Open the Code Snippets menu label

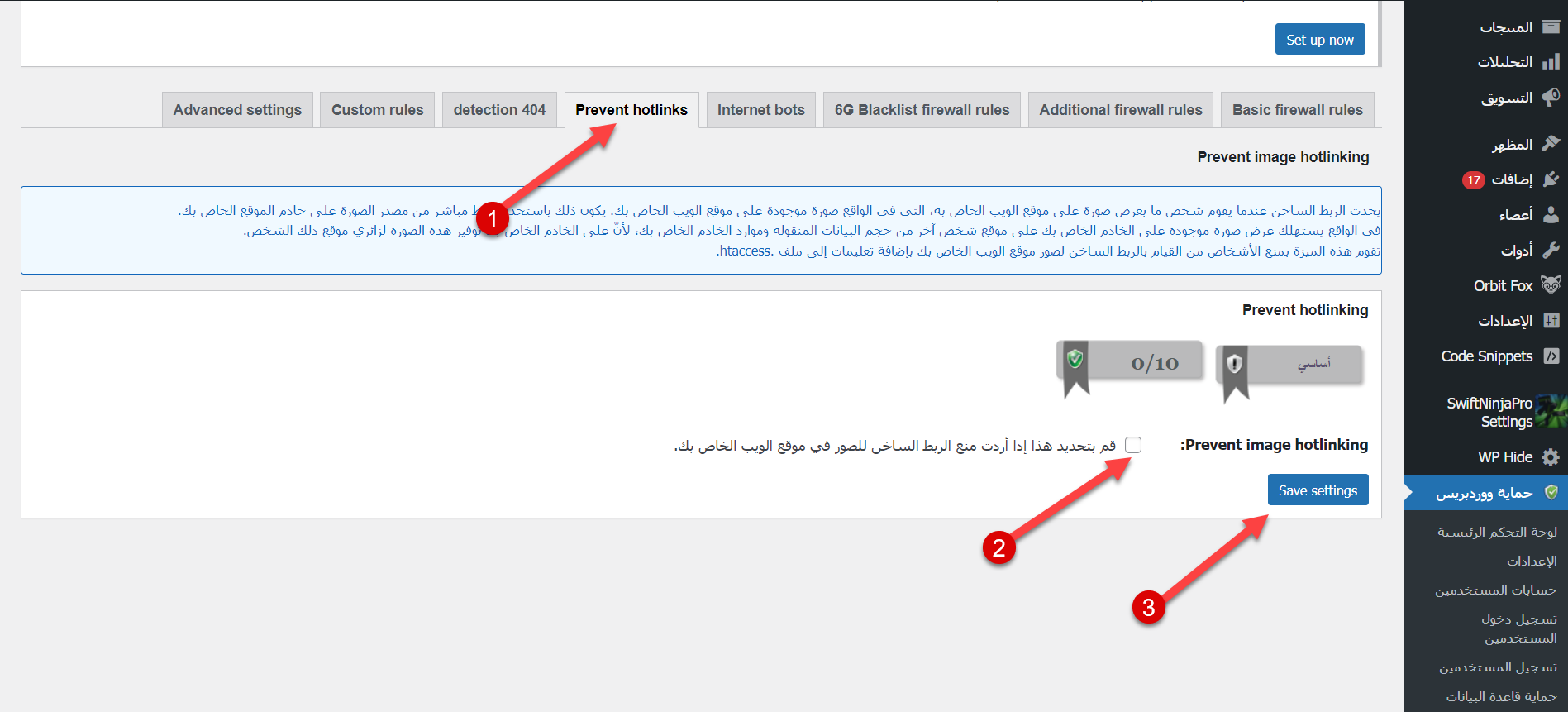pyautogui.click(x=1487, y=356)
